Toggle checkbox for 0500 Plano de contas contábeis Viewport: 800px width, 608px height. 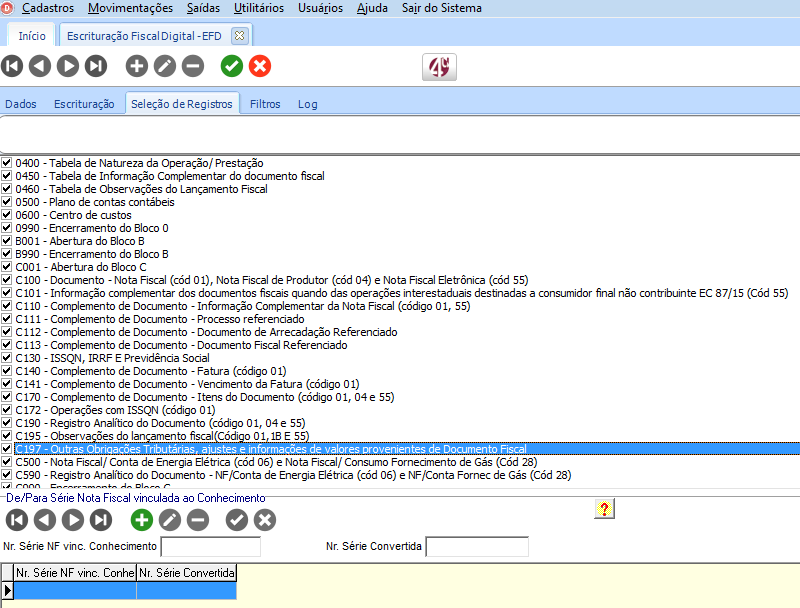7,202
